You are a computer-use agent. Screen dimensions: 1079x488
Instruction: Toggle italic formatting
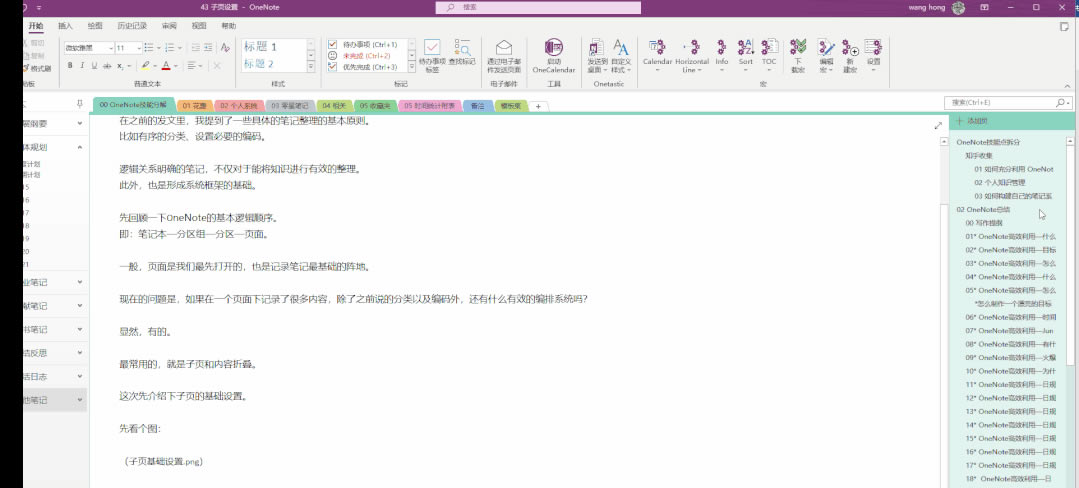click(83, 66)
